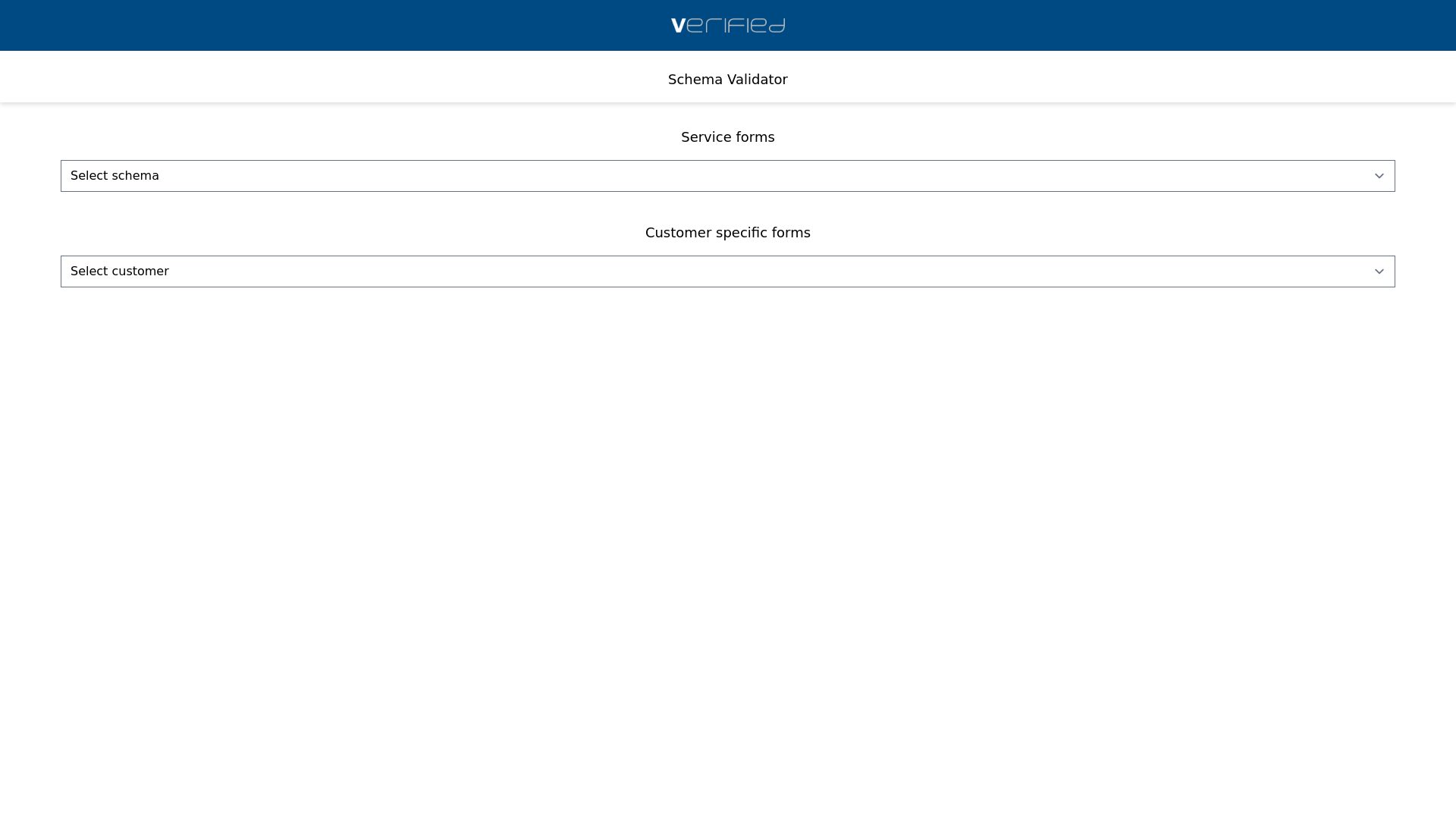Open the Select customer dropdown
This screenshot has height=819, width=1456.
coord(728,271)
